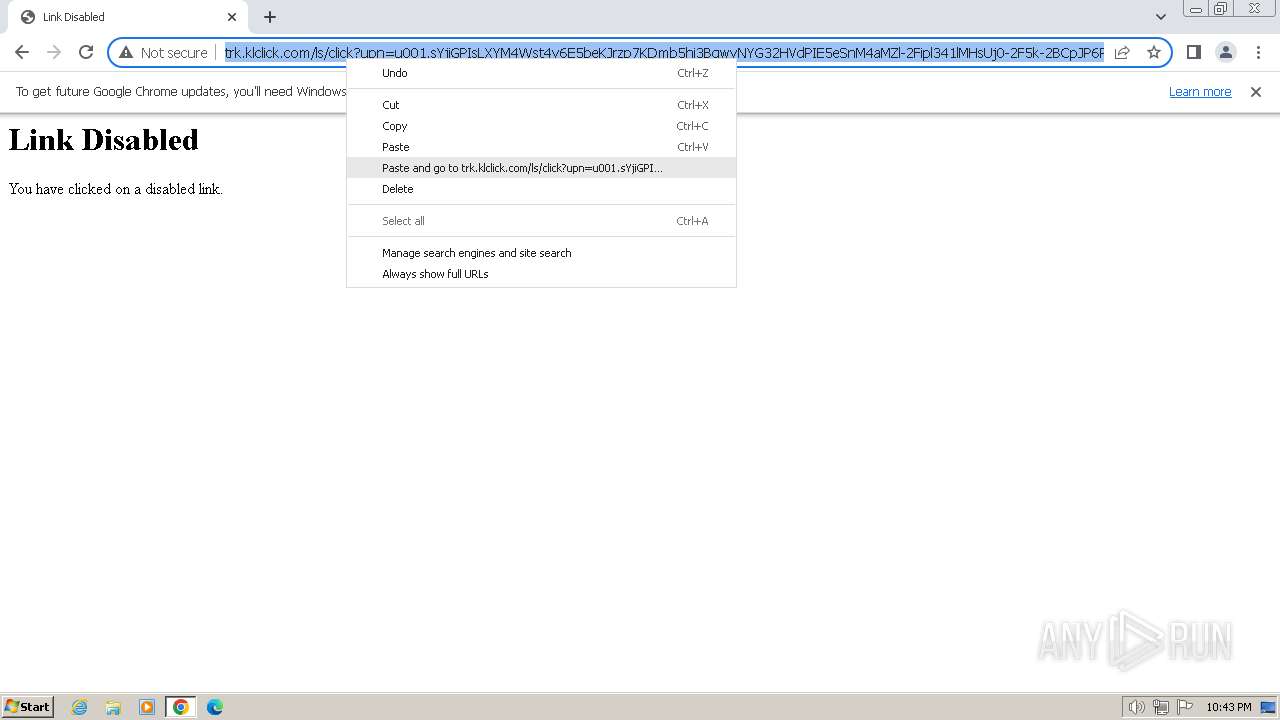This screenshot has width=1280, height=720.
Task: Close the Link Disabled tab
Action: click(232, 17)
